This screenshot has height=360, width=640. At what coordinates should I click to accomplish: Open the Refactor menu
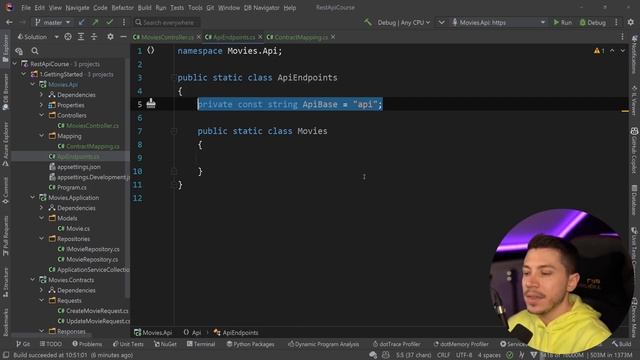pos(122,7)
